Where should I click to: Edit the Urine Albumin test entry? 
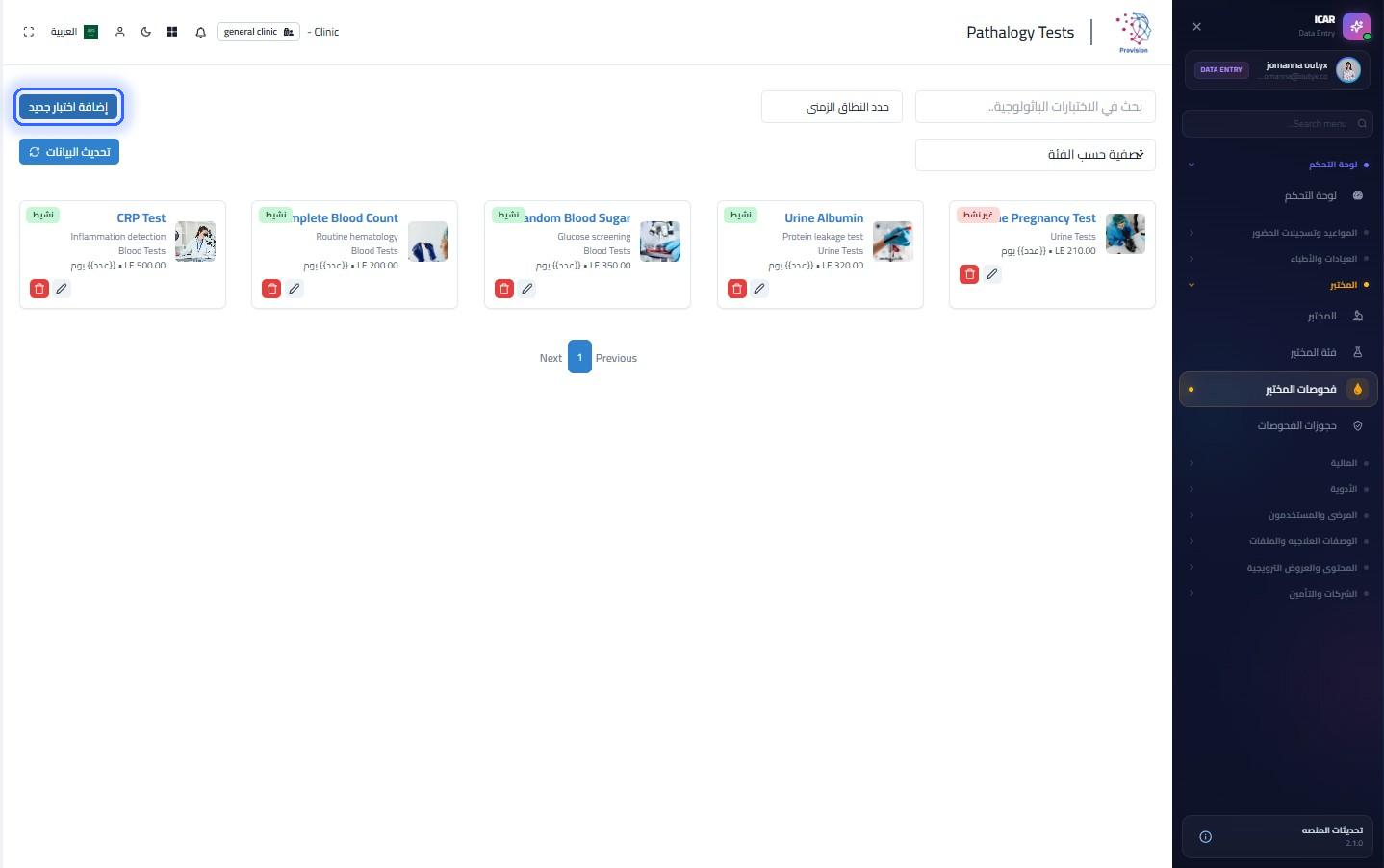(x=759, y=289)
